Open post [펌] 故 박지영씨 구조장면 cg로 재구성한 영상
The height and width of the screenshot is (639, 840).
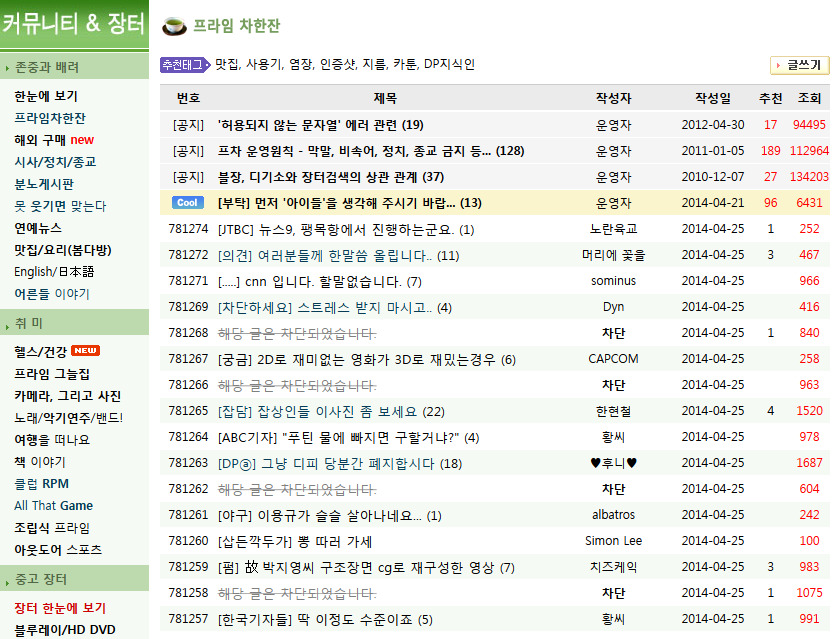coord(366,567)
